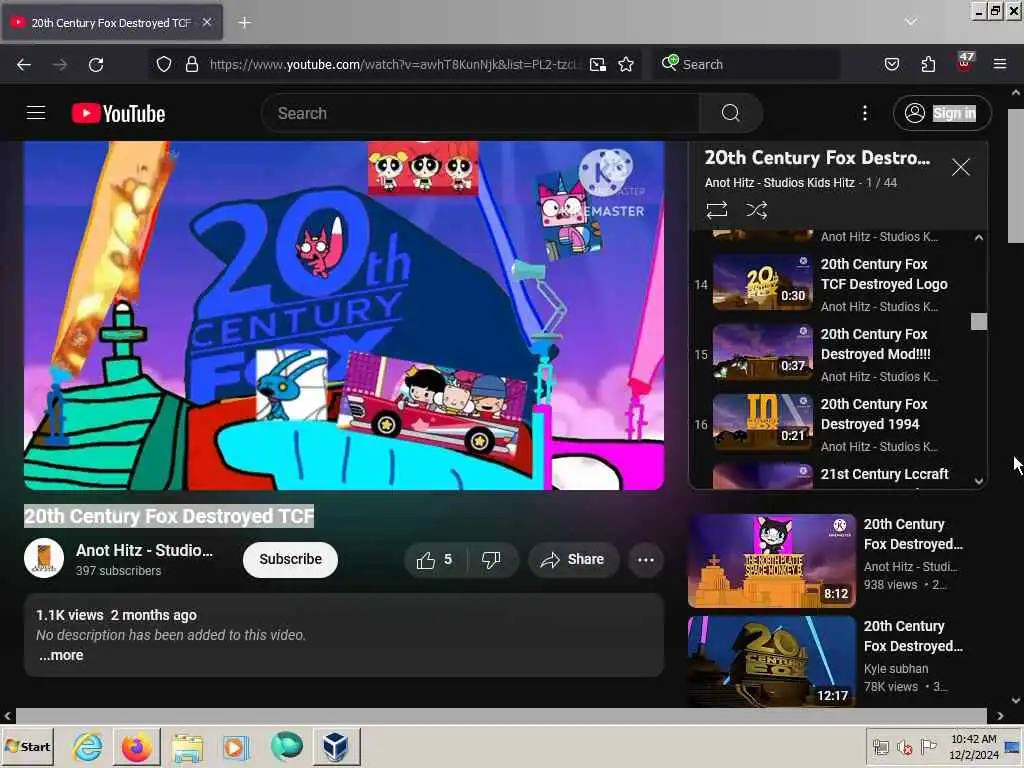Toggle shuffle playlist
This screenshot has height=768, width=1024.
[x=756, y=210]
